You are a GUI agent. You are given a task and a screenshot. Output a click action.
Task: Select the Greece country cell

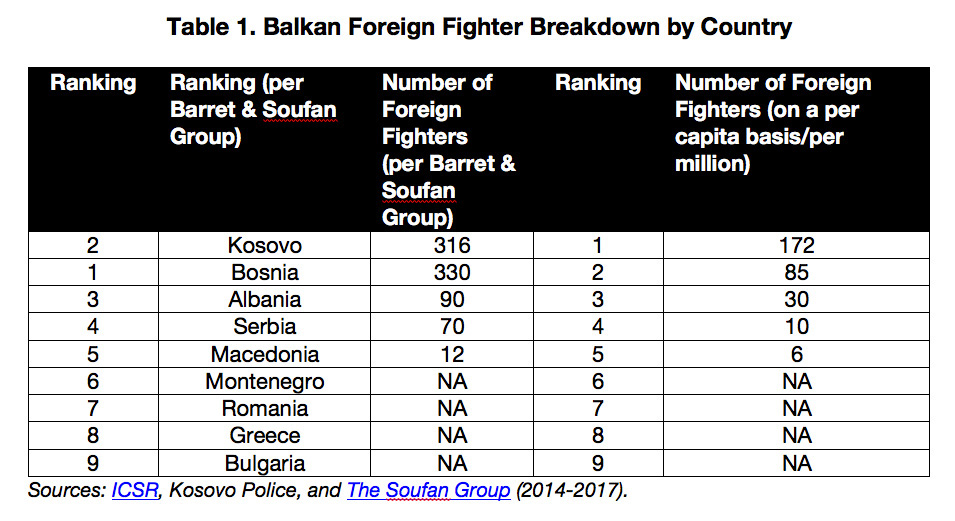point(264,435)
